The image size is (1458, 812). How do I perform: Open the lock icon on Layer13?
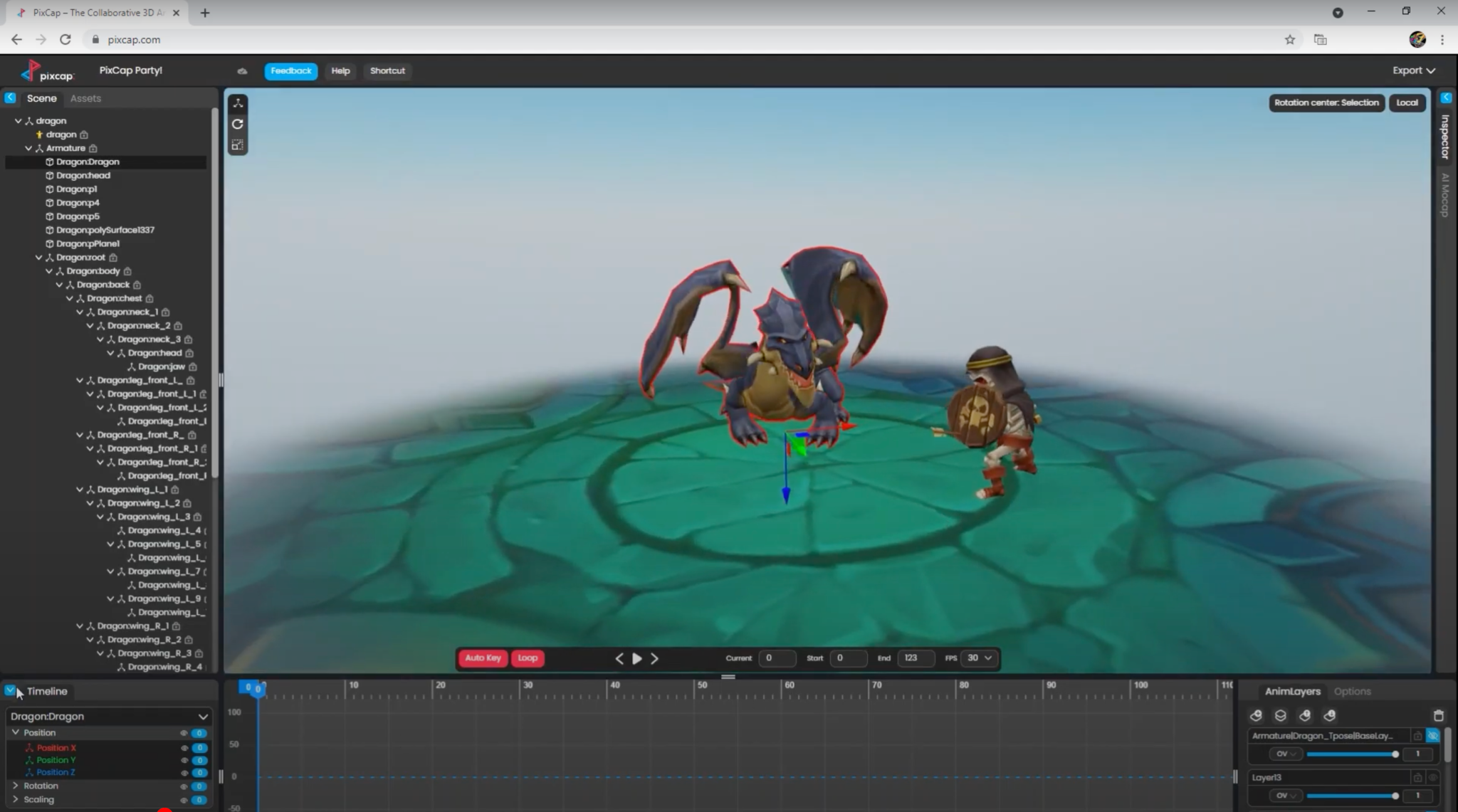(x=1417, y=777)
